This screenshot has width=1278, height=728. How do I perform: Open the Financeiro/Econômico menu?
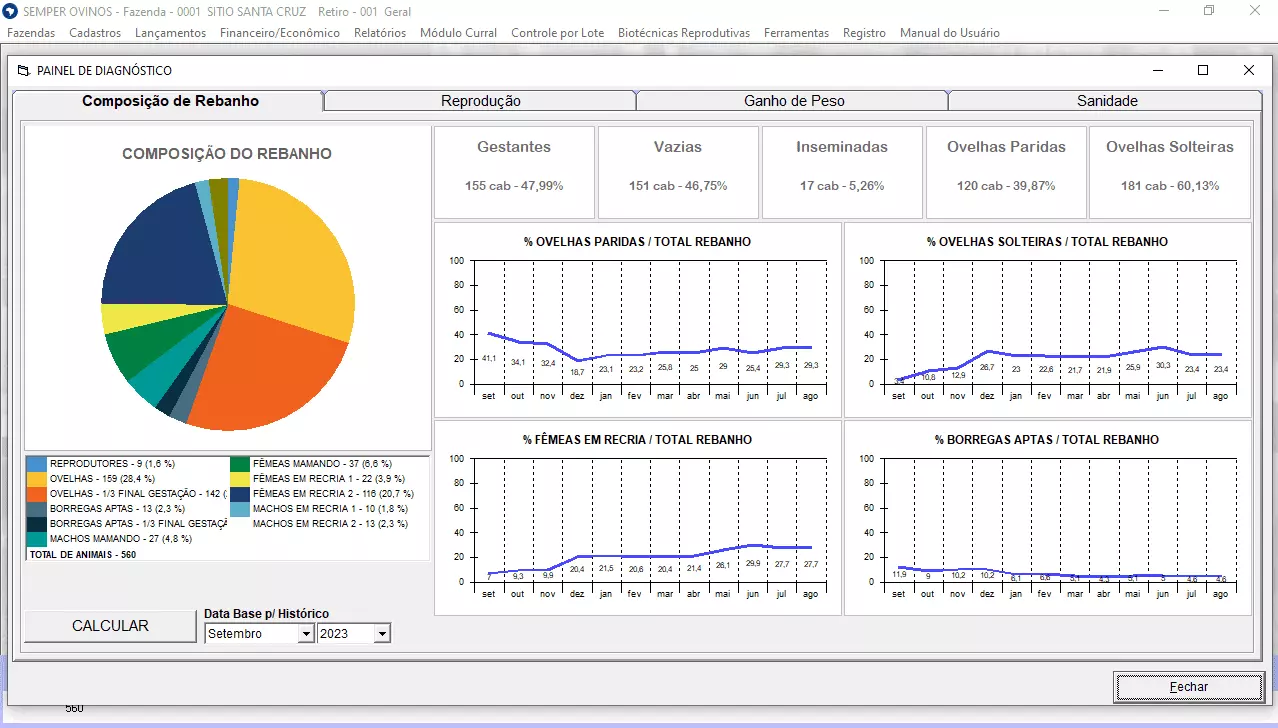(280, 33)
